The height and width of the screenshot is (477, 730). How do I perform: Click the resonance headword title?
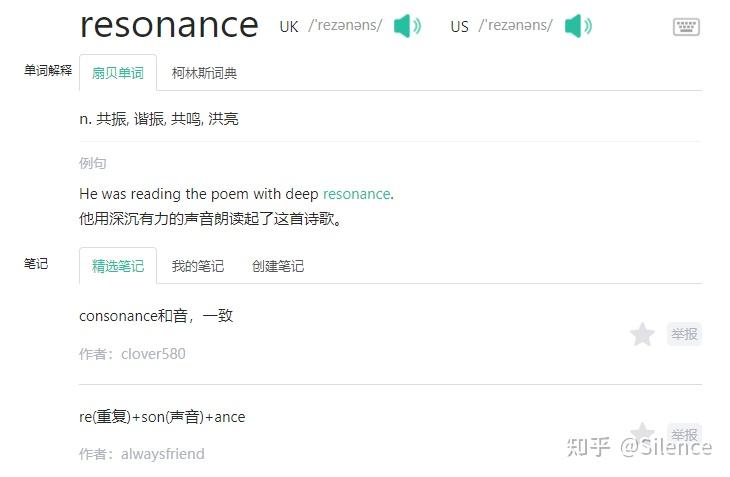168,24
